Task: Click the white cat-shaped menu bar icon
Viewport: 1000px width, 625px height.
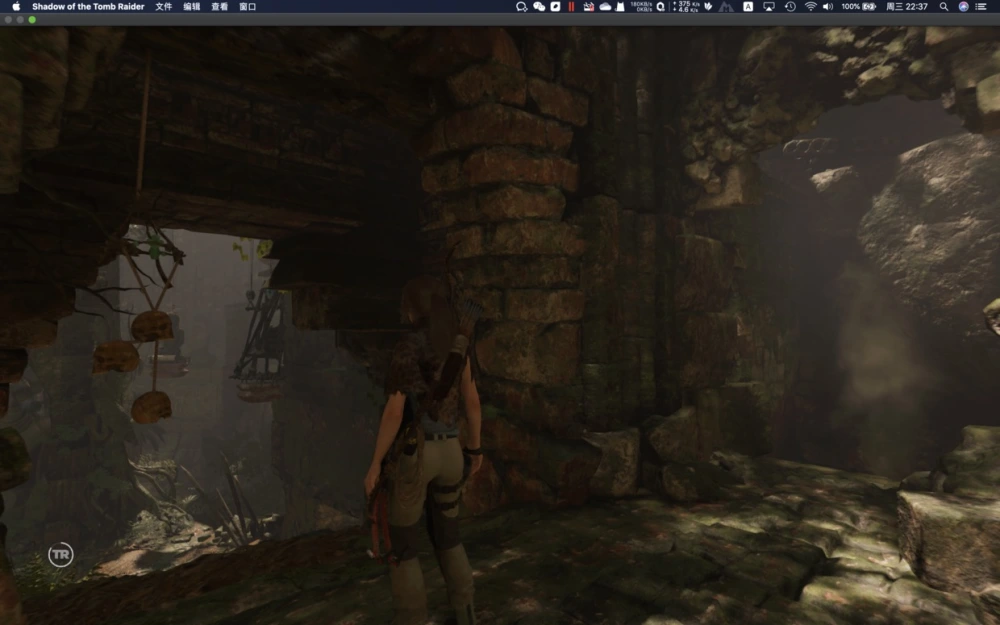Action: click(x=620, y=6)
